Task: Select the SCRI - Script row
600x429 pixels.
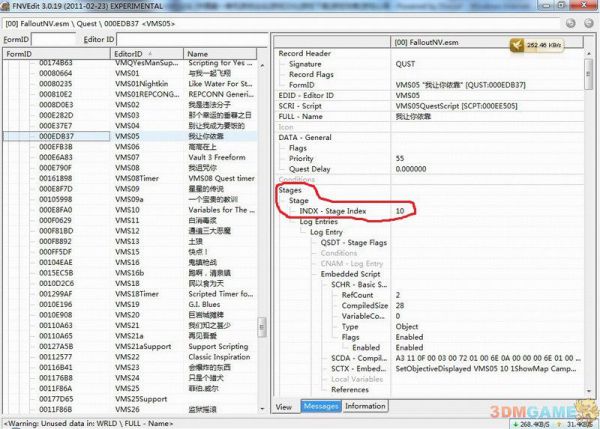Action: coord(429,106)
